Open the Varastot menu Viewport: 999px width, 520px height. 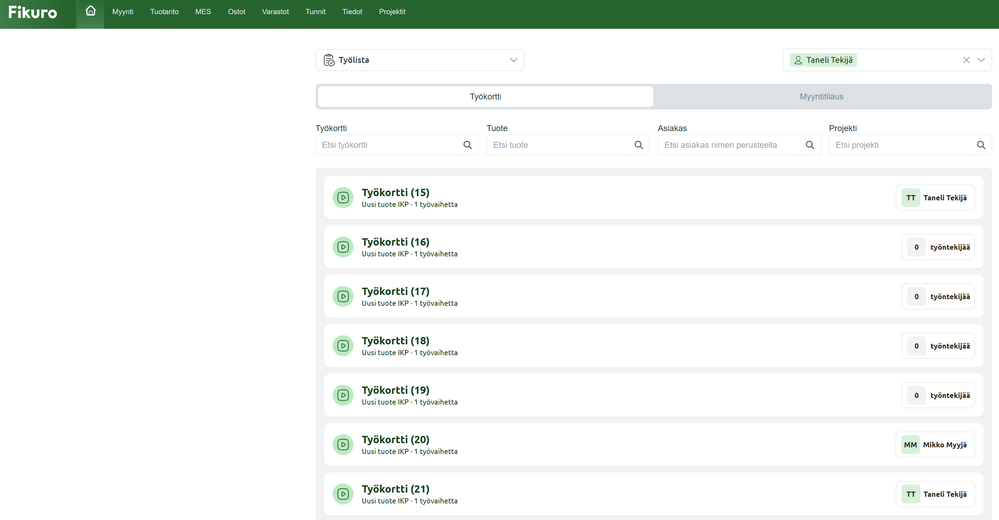click(275, 12)
